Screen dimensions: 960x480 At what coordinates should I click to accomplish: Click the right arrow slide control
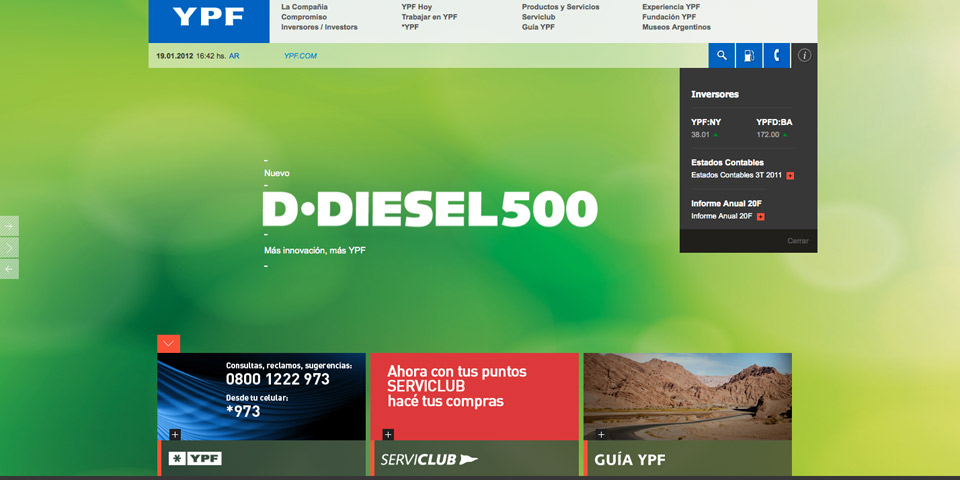tap(9, 226)
